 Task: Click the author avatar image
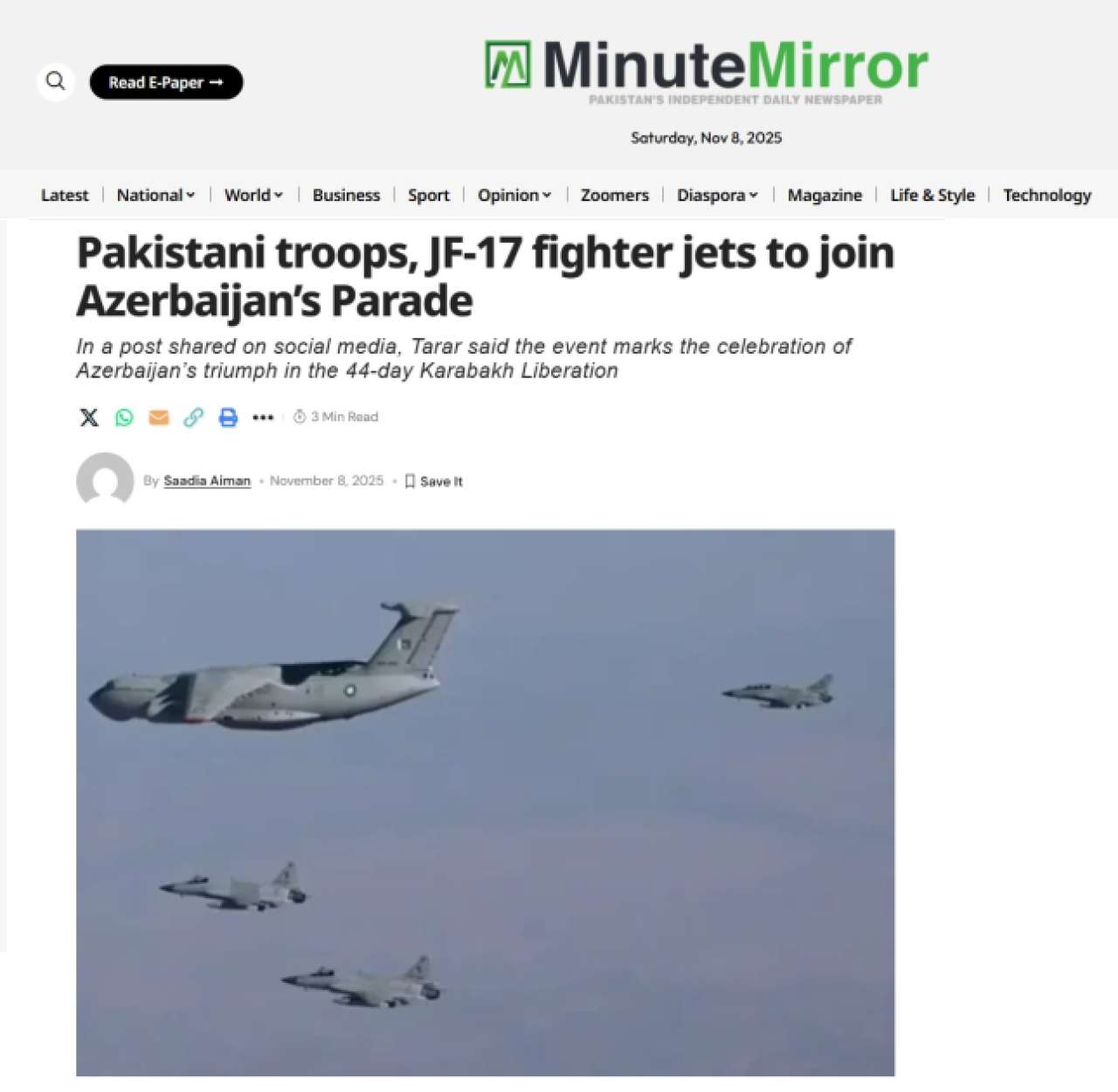click(x=105, y=480)
